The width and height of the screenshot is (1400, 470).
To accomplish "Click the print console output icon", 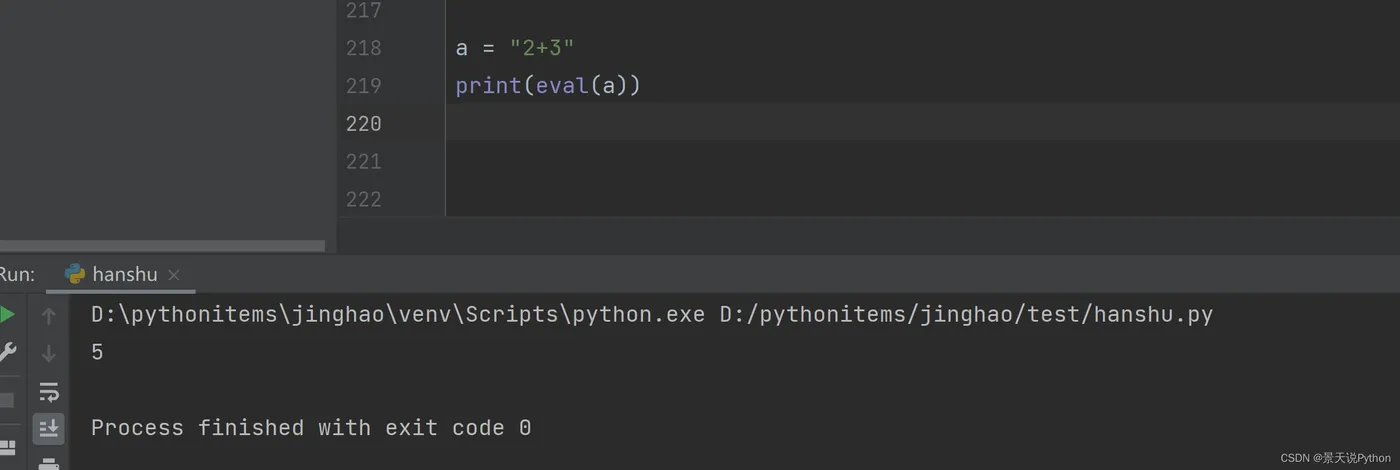I will [48, 462].
